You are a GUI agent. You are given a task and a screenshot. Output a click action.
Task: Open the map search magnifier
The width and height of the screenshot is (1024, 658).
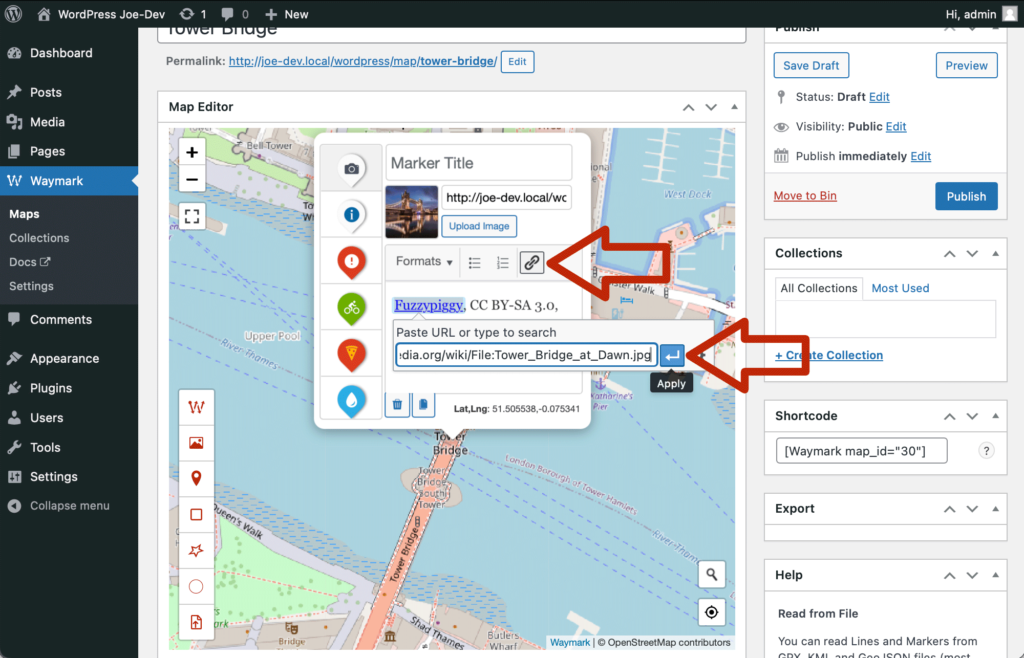point(711,574)
